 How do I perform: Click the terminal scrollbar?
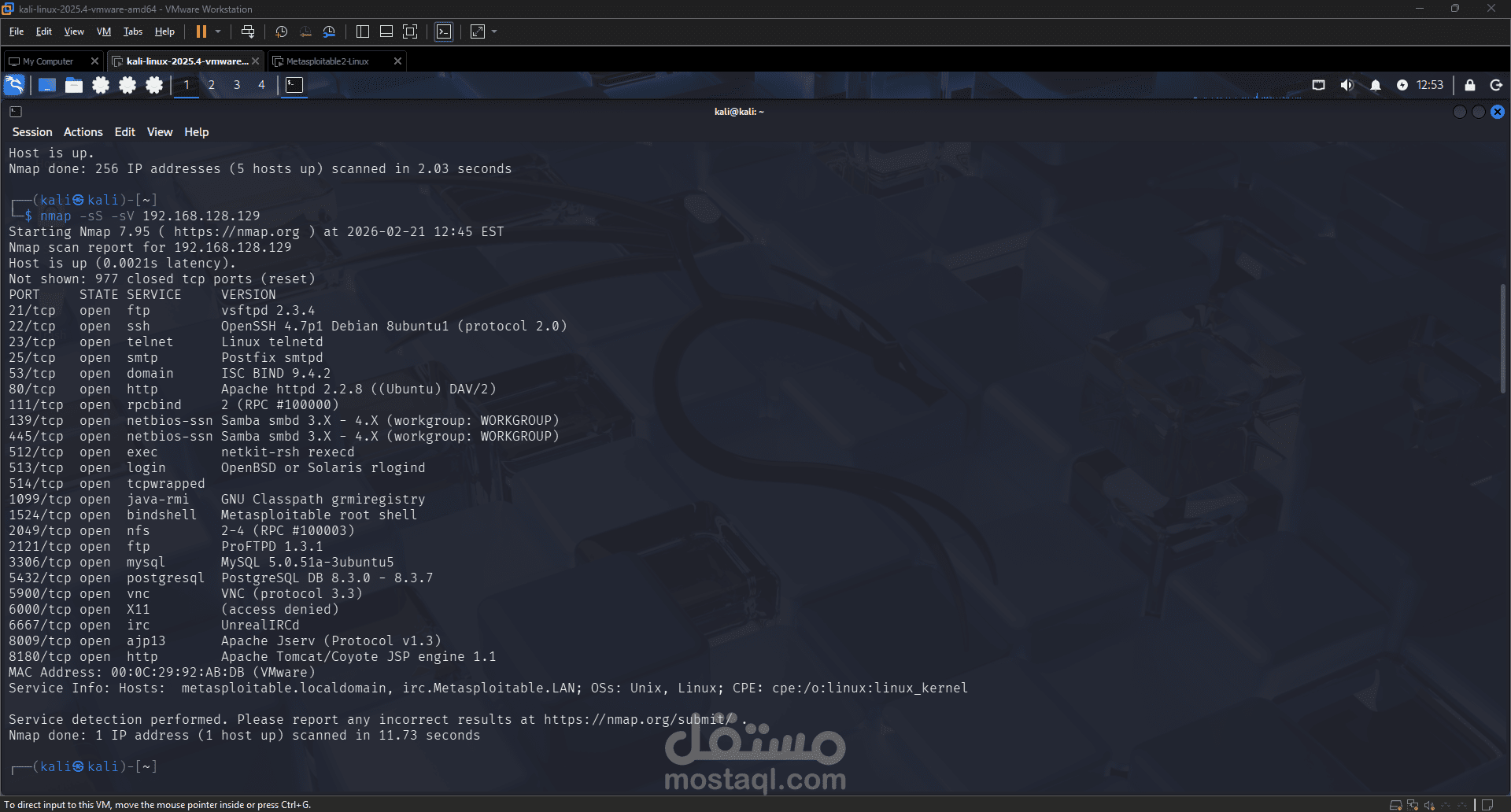pos(1502,338)
